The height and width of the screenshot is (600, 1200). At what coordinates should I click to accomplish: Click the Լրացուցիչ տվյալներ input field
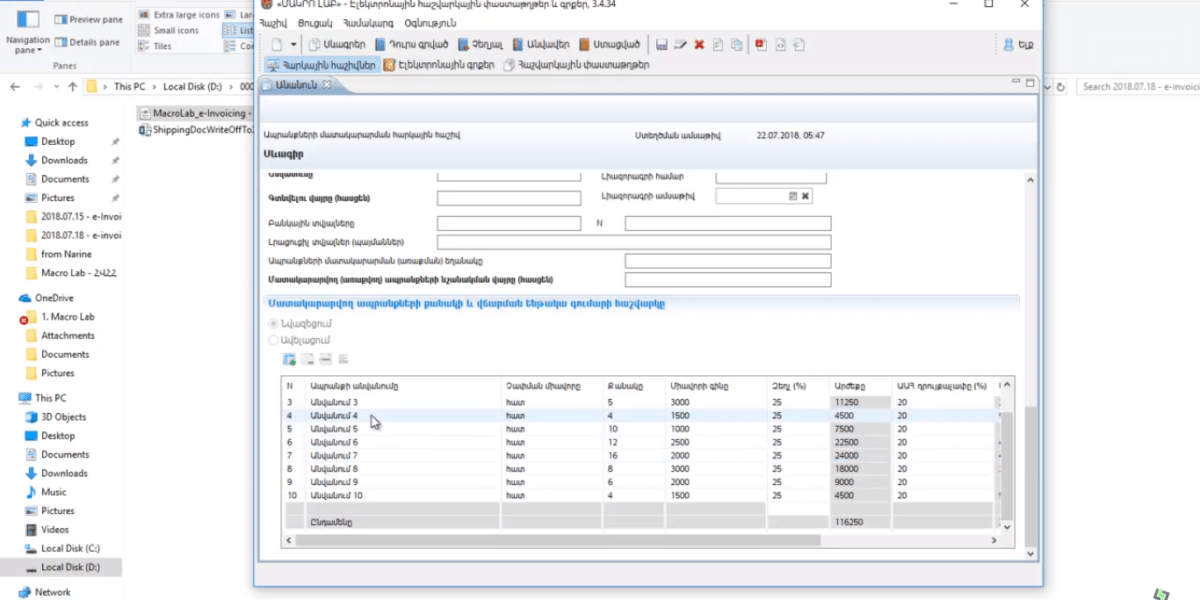pos(634,242)
